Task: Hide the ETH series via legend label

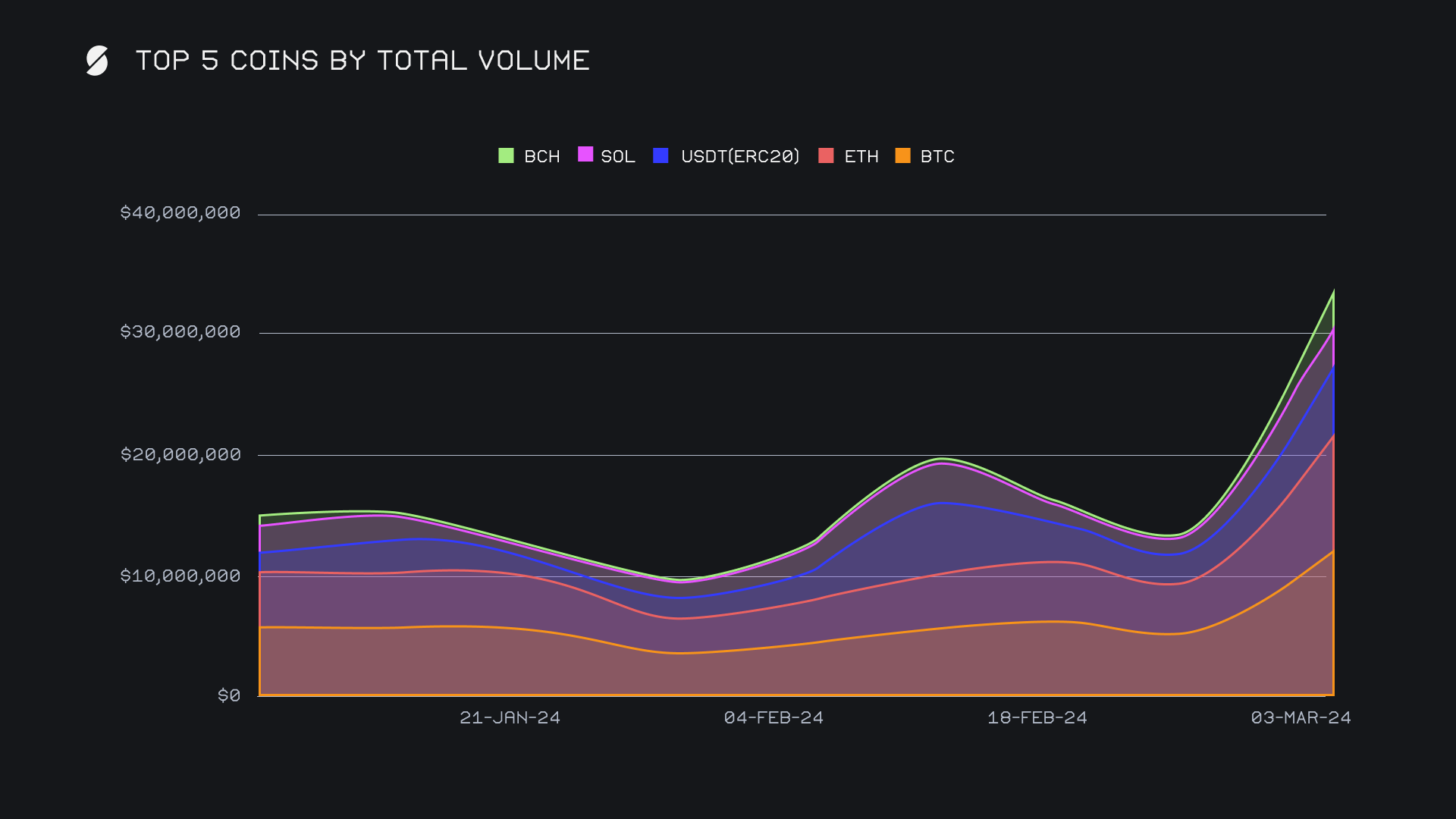Action: pyautogui.click(x=861, y=156)
